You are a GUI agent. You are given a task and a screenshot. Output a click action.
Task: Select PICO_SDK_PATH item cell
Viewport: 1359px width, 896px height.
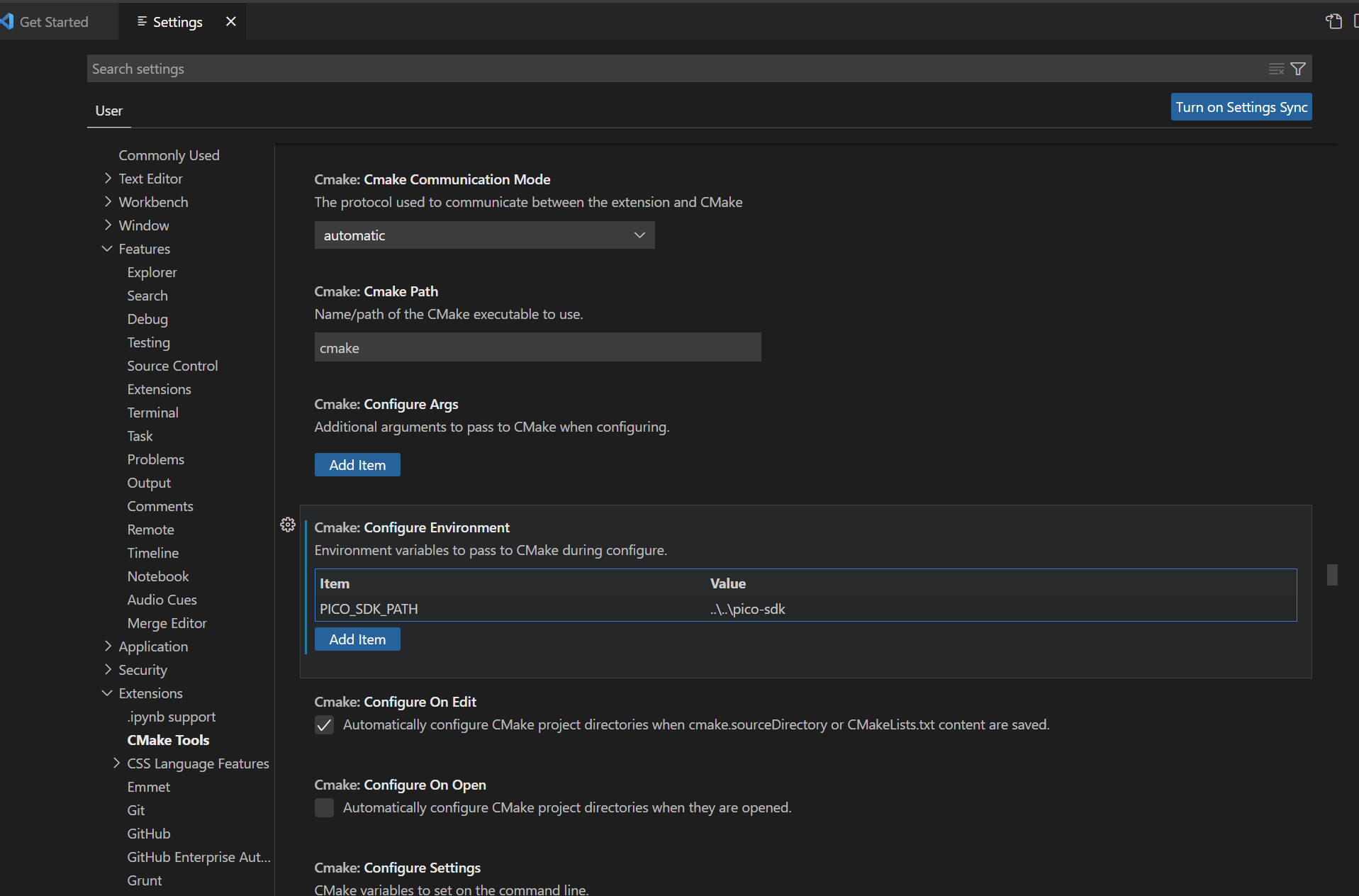(x=369, y=609)
